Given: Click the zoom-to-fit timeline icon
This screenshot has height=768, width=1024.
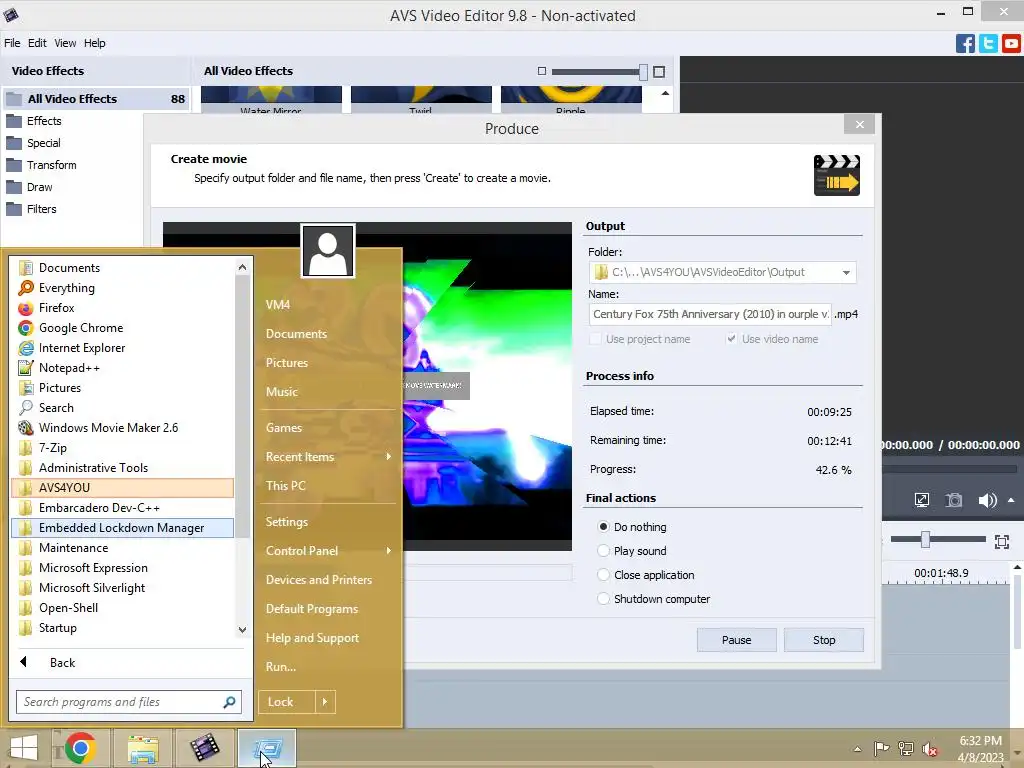Looking at the screenshot, I should (x=1002, y=541).
